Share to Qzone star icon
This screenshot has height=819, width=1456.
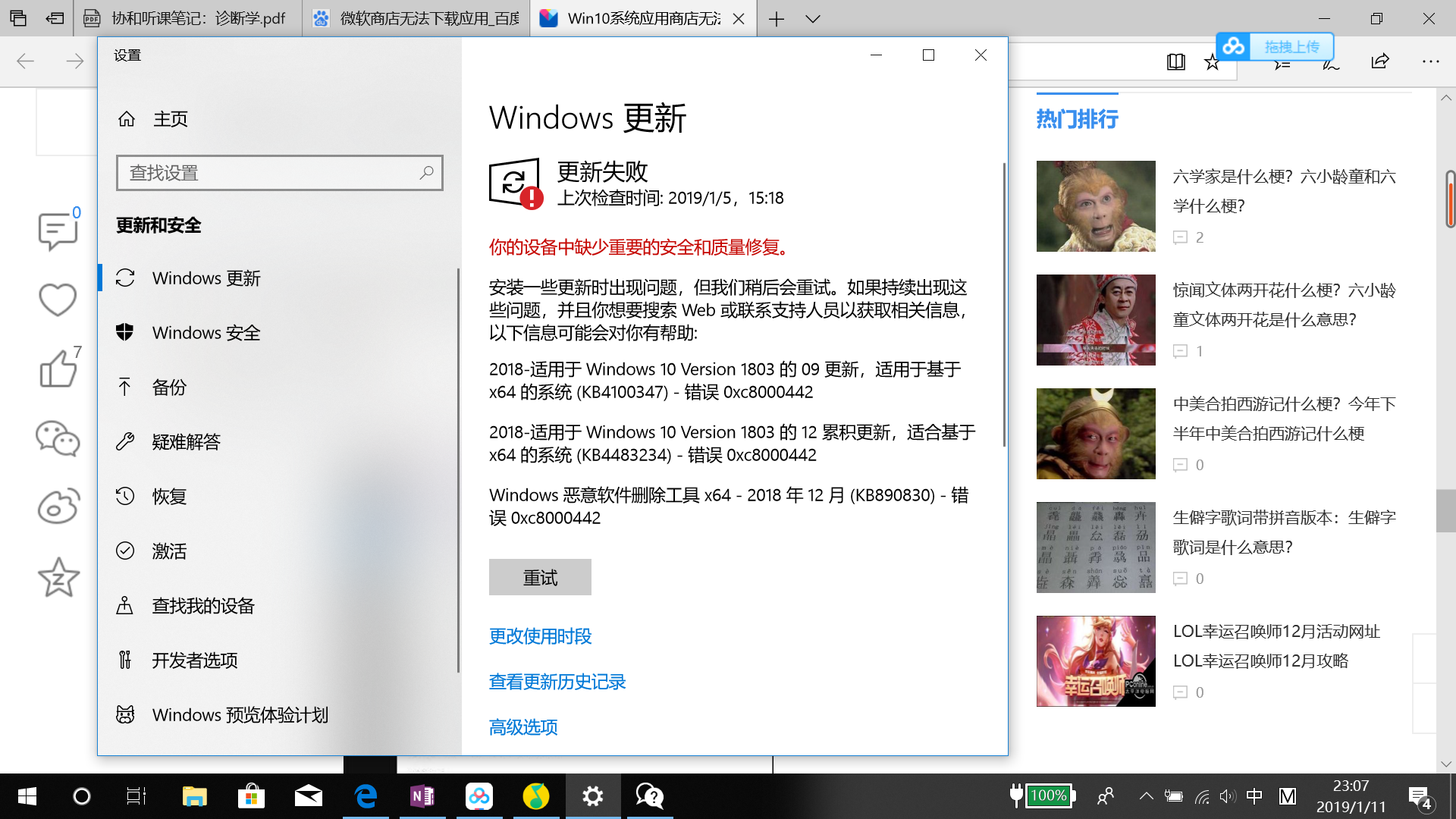[58, 577]
